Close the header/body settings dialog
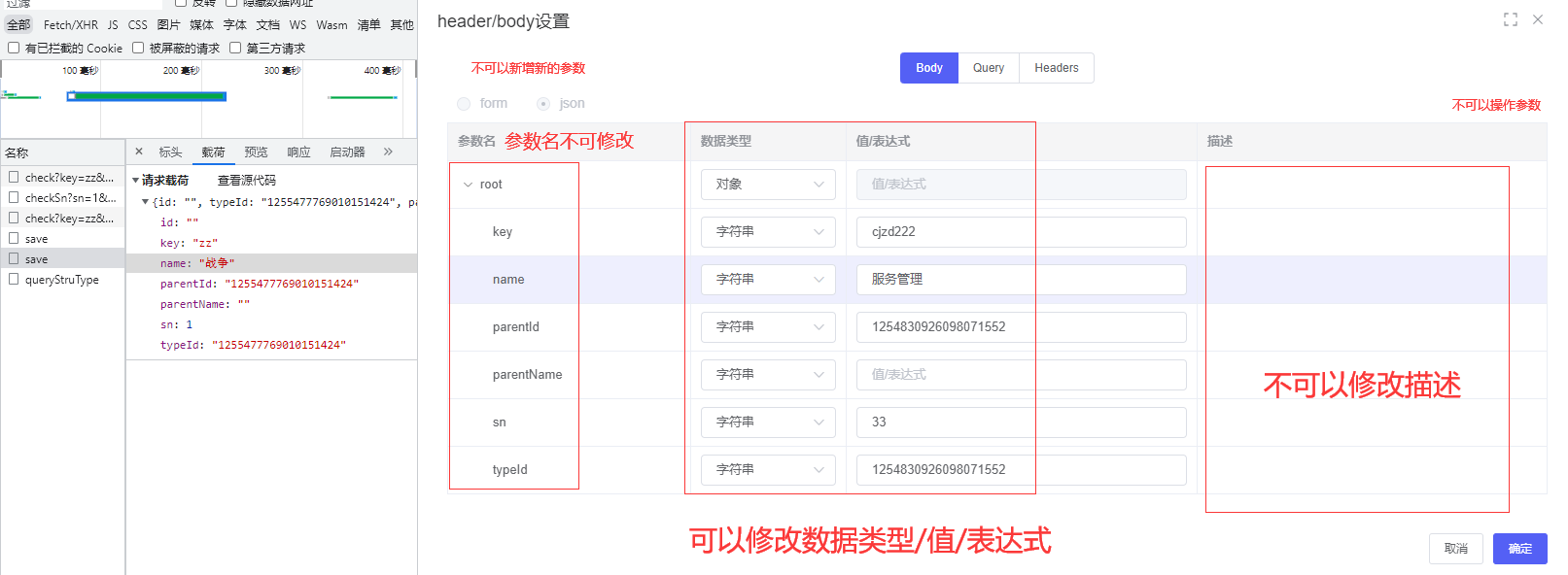This screenshot has height=575, width=1568. 1538,19
